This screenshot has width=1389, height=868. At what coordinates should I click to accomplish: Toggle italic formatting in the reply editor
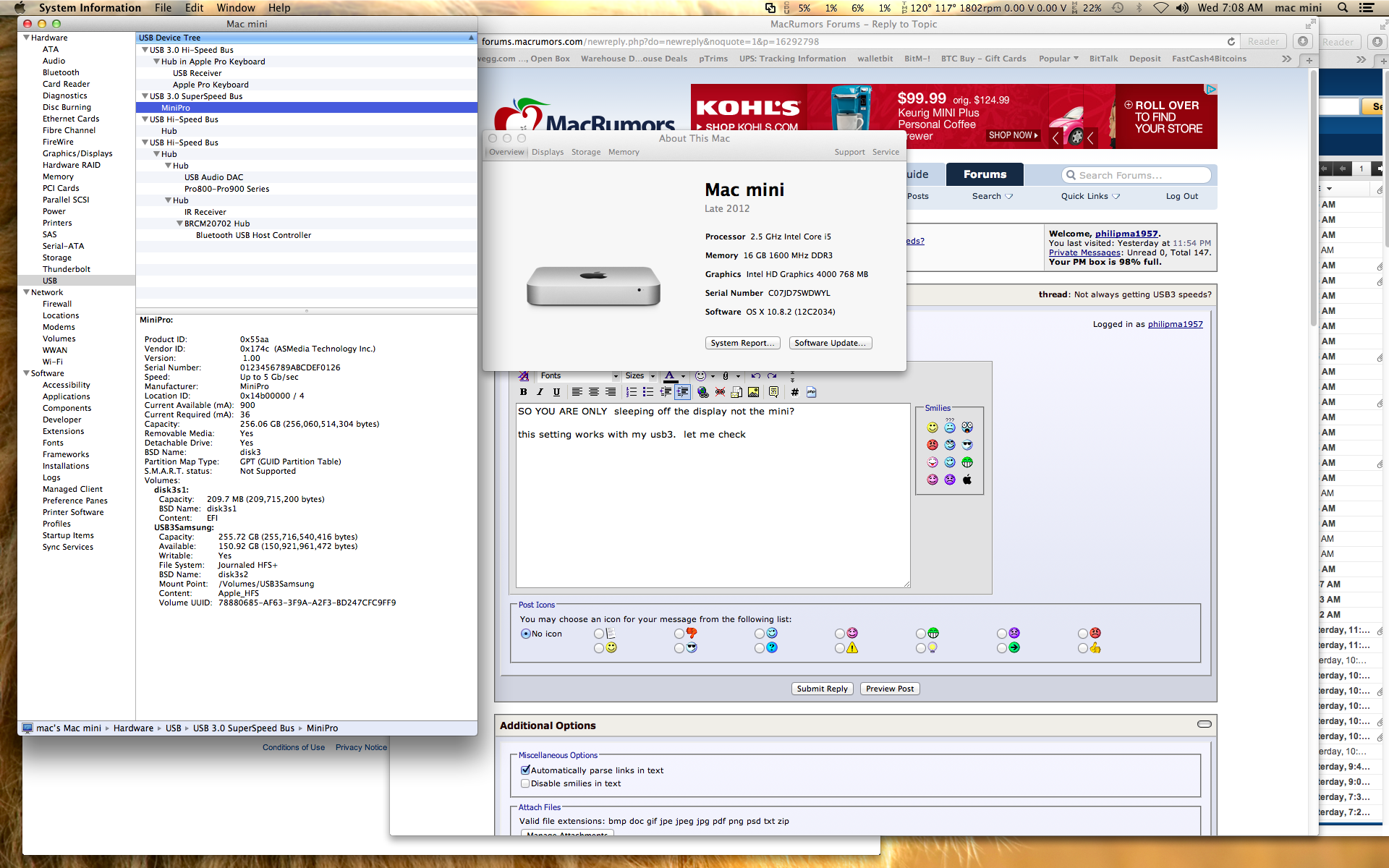pyautogui.click(x=540, y=392)
